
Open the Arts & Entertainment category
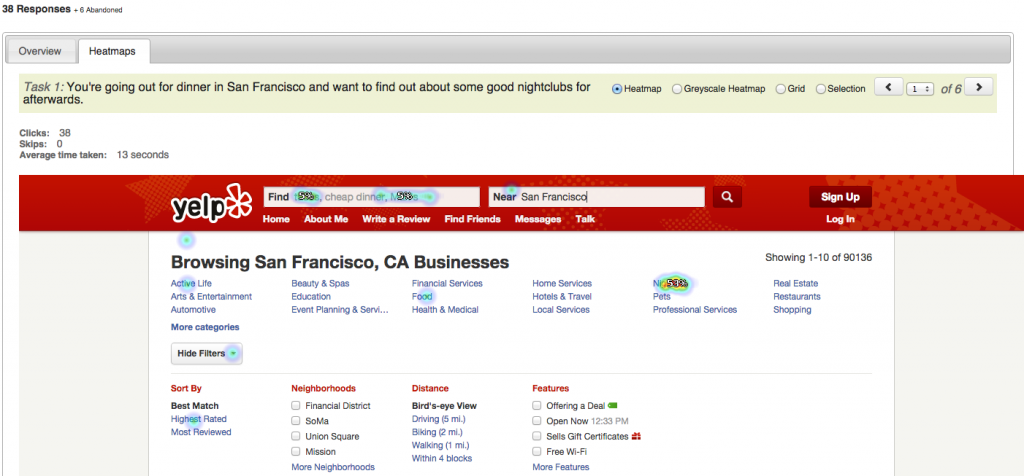211,296
